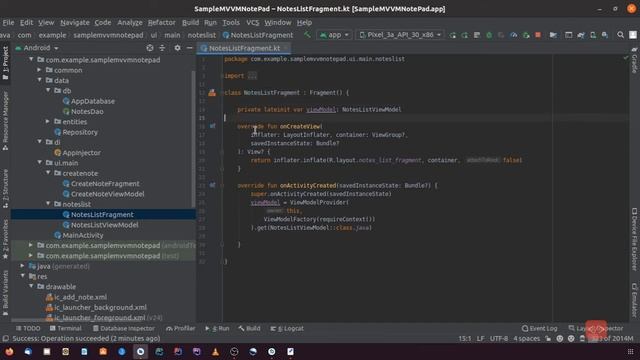Click the override gutter icon beside onActivityCreated
Viewport: 640px width, 360px height.
click(x=212, y=185)
